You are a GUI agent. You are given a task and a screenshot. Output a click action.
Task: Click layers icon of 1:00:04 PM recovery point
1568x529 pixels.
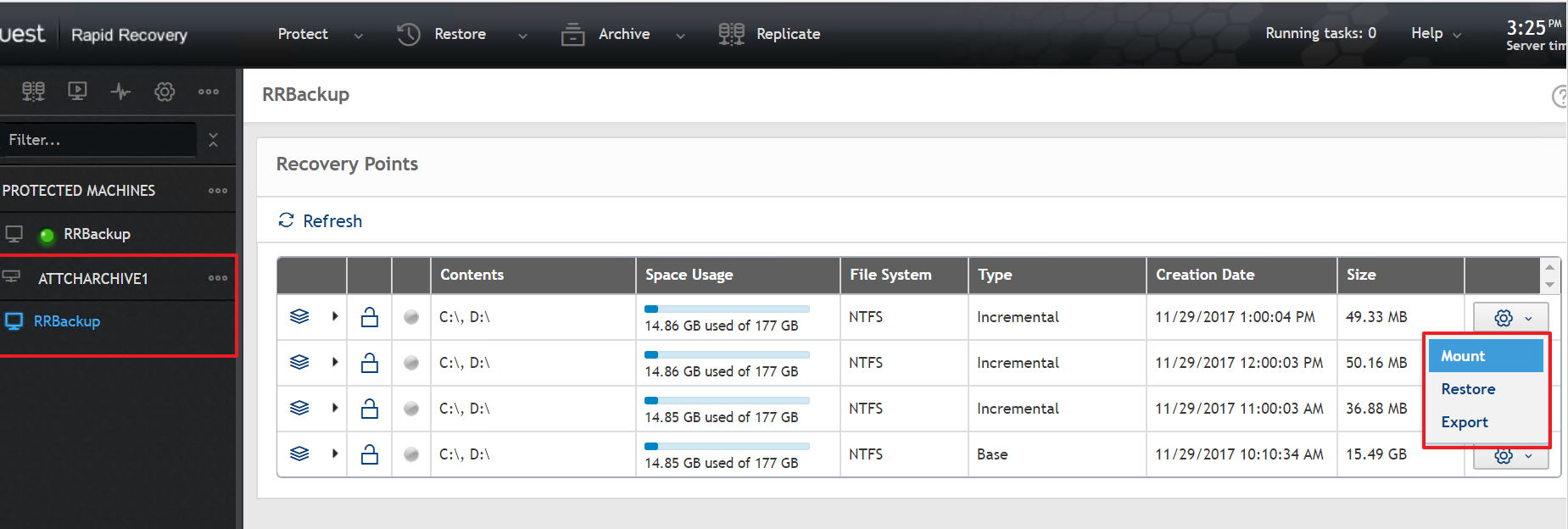299,317
